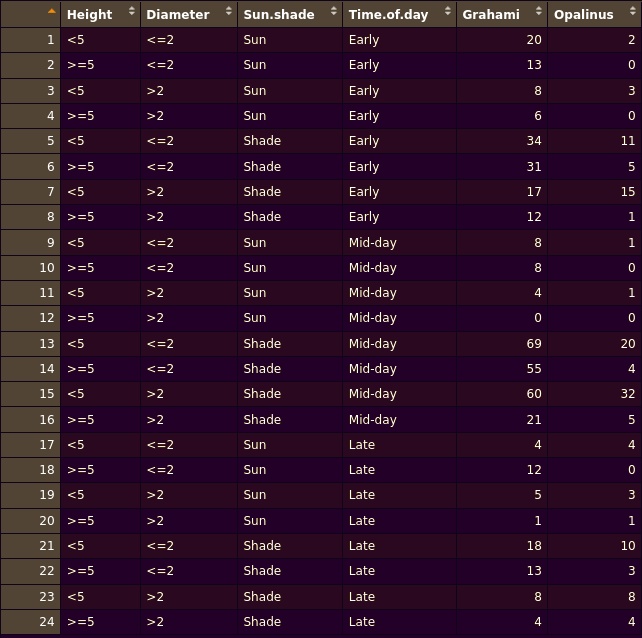Click sort arrows for Time.of.day column

click(448, 11)
